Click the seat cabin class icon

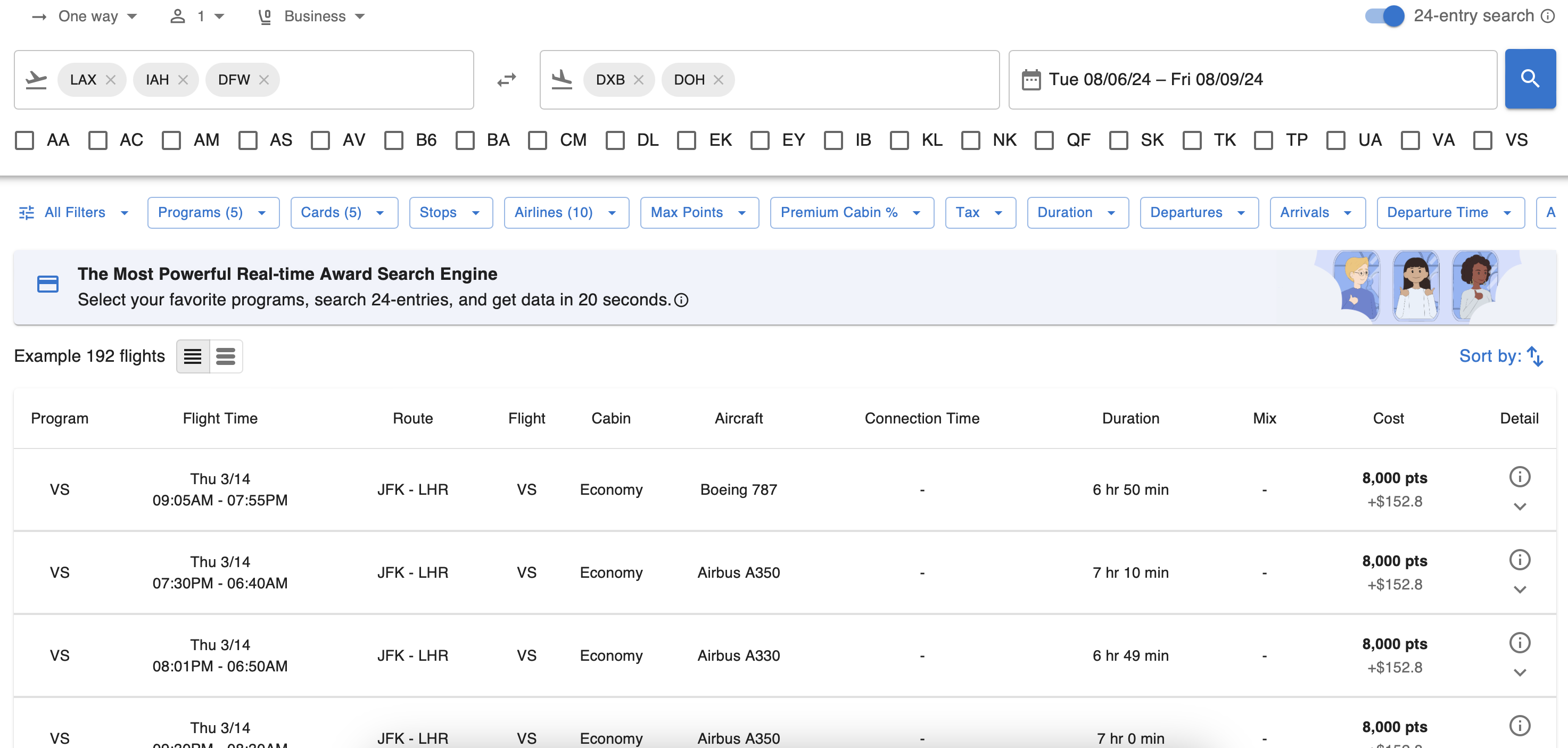tap(265, 16)
